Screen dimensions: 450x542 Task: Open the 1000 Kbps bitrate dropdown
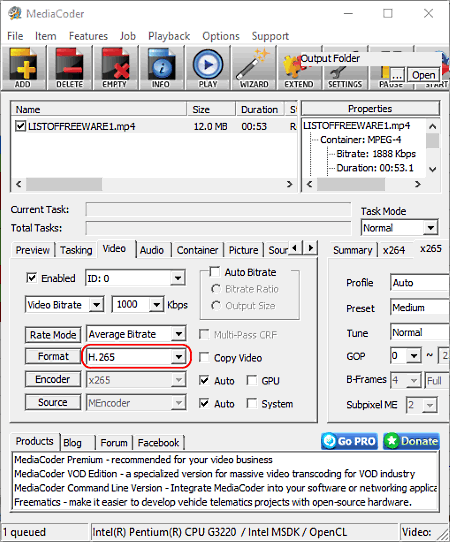pos(138,305)
